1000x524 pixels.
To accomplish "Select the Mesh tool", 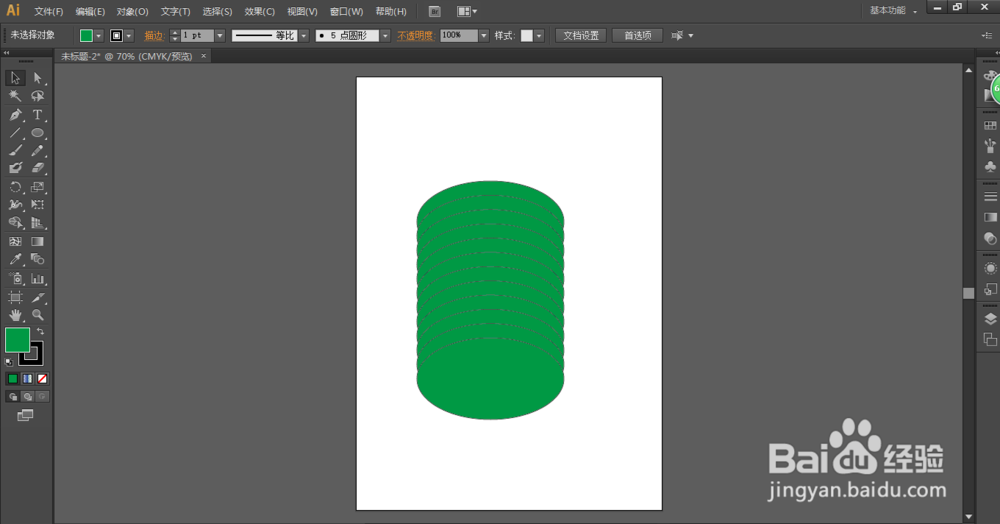I will coord(15,242).
